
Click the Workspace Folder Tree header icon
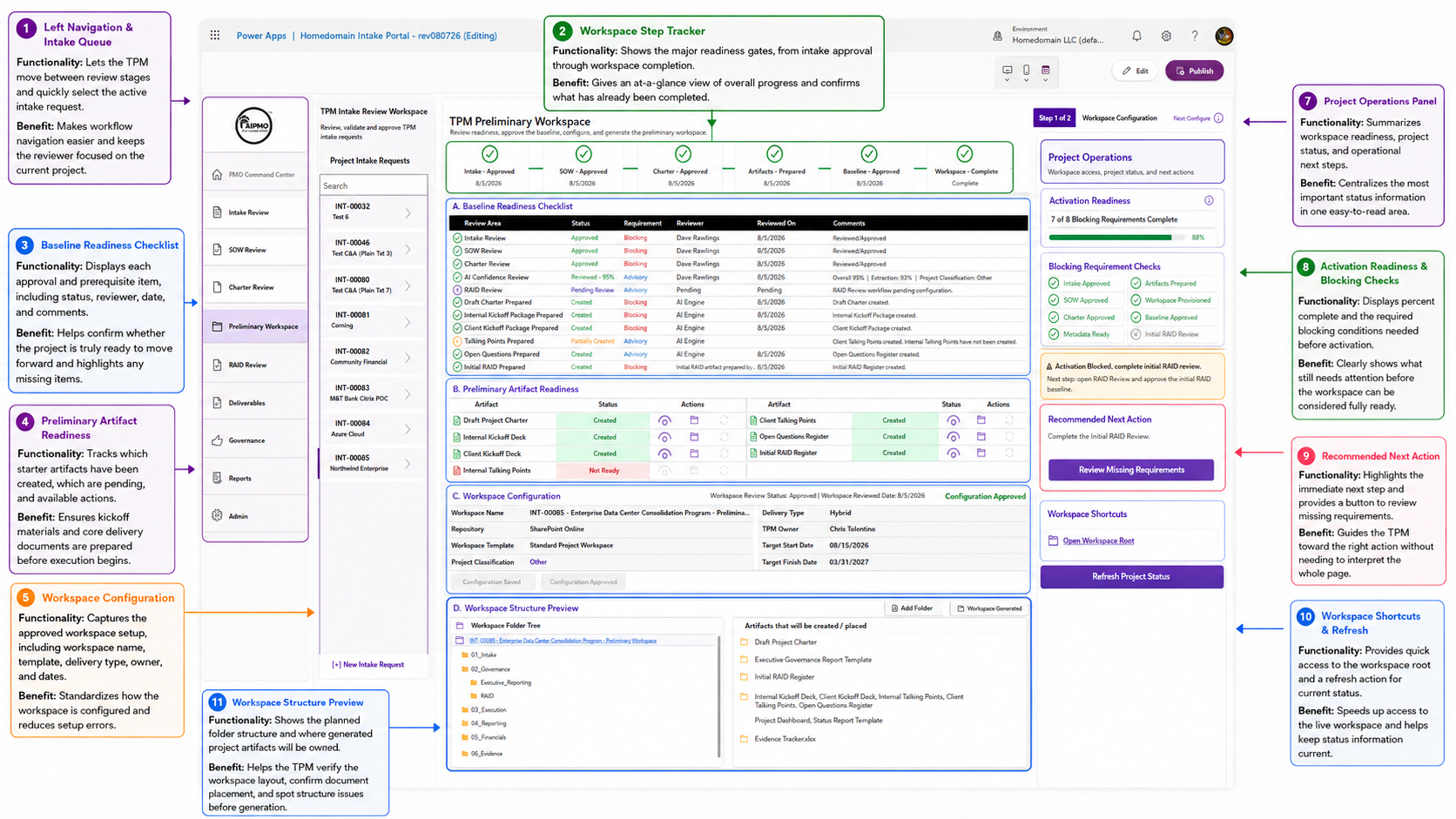460,626
